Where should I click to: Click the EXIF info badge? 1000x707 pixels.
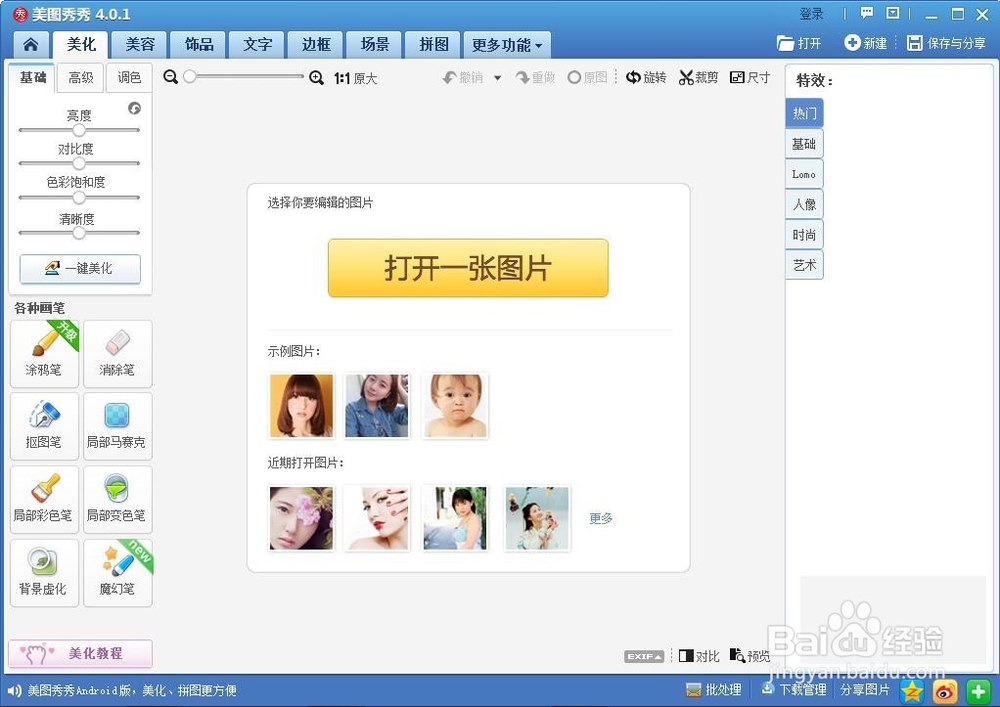[644, 656]
